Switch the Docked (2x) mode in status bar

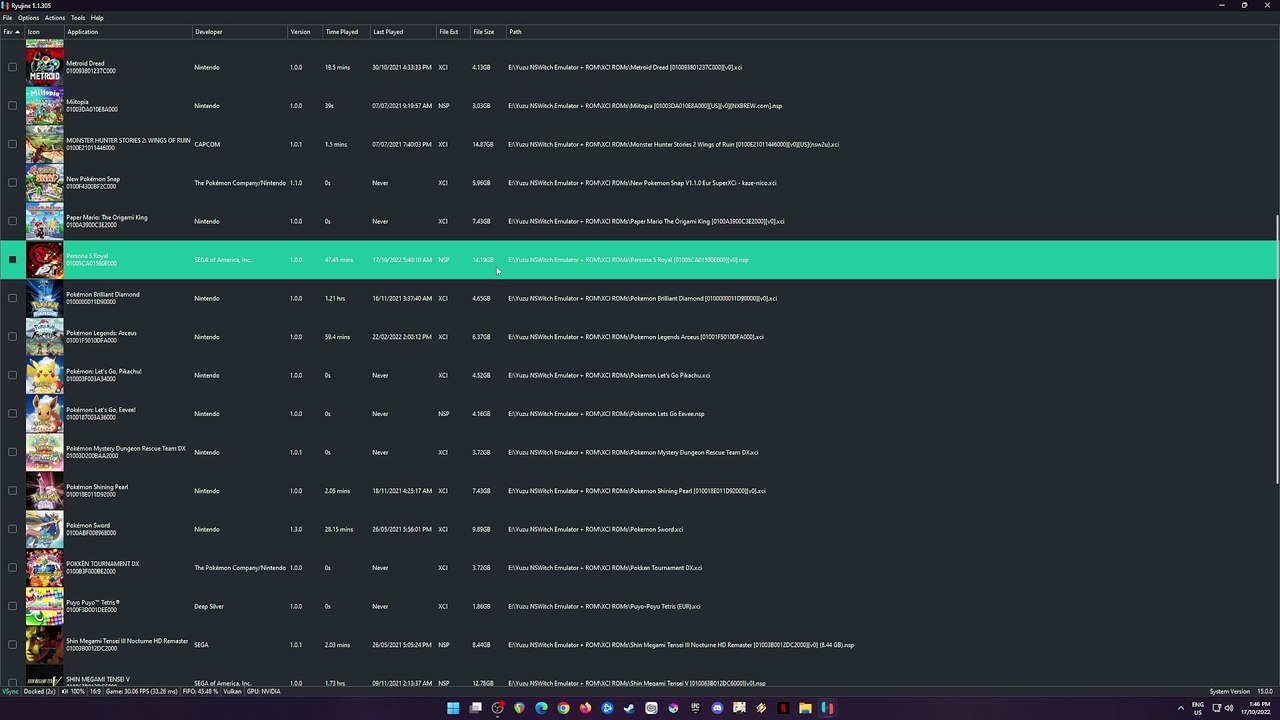tap(40, 691)
